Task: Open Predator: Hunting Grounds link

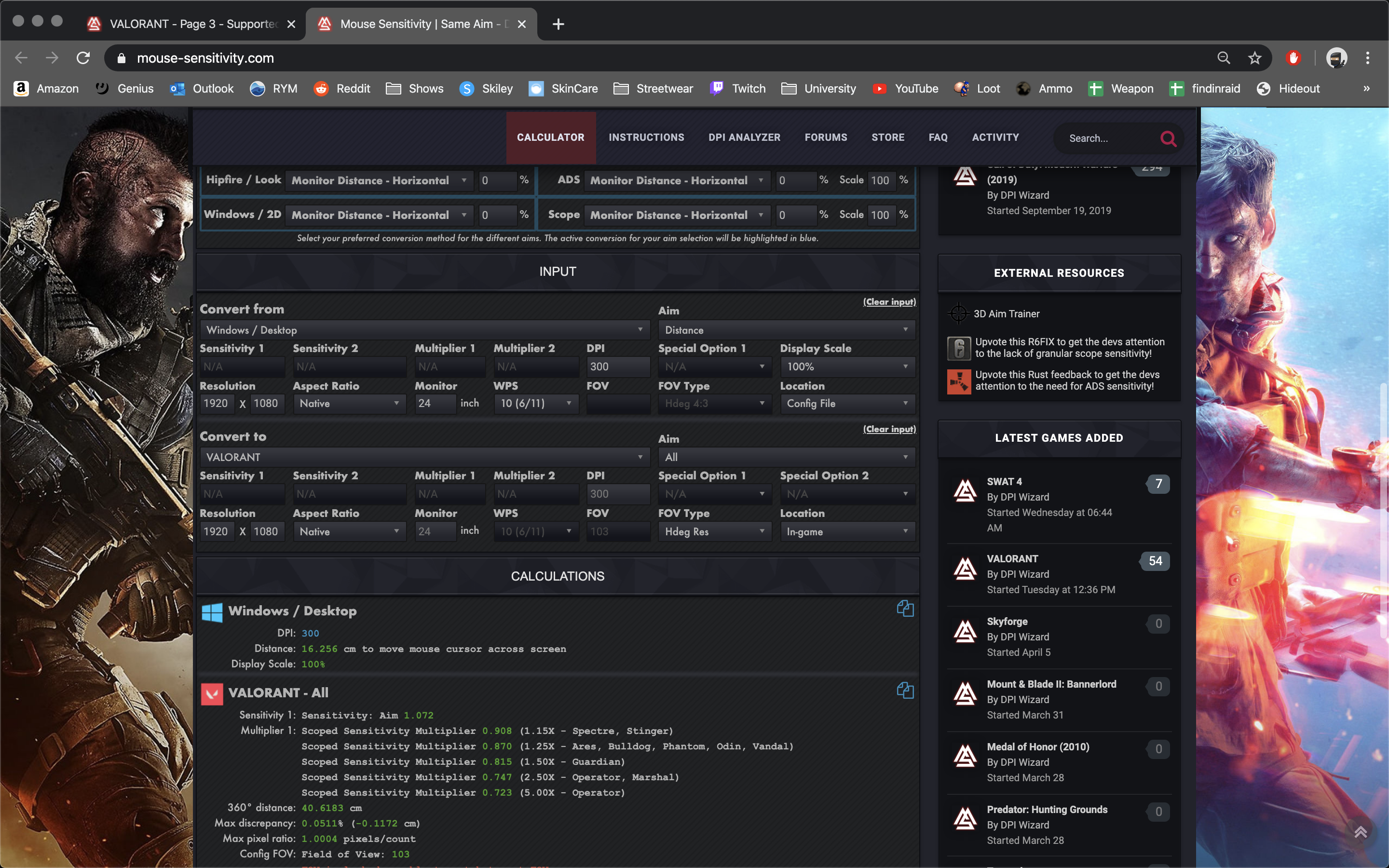Action: tap(1047, 810)
